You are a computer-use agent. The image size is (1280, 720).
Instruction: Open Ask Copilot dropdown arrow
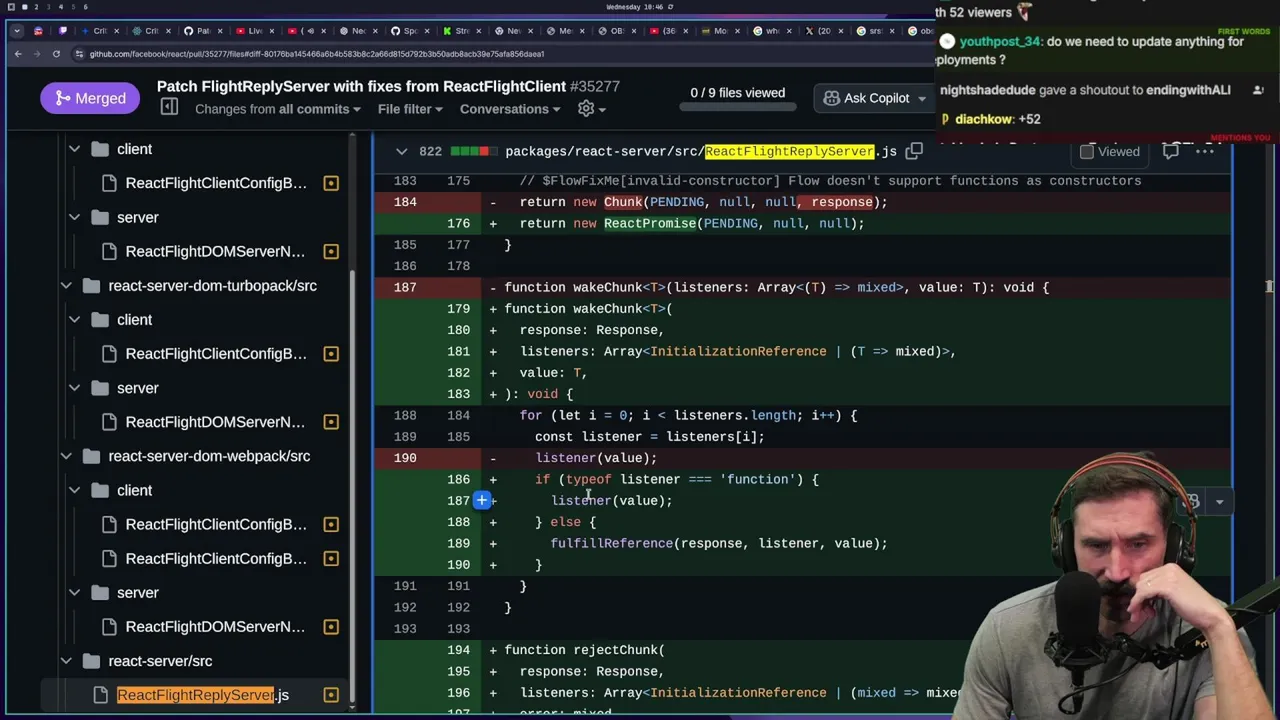922,98
